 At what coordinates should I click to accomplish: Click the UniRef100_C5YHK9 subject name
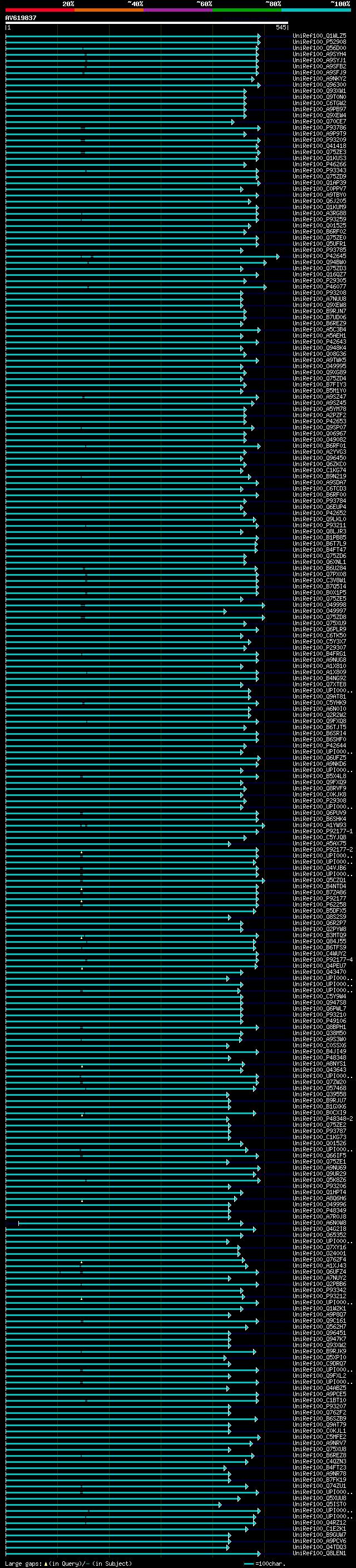[x=319, y=703]
